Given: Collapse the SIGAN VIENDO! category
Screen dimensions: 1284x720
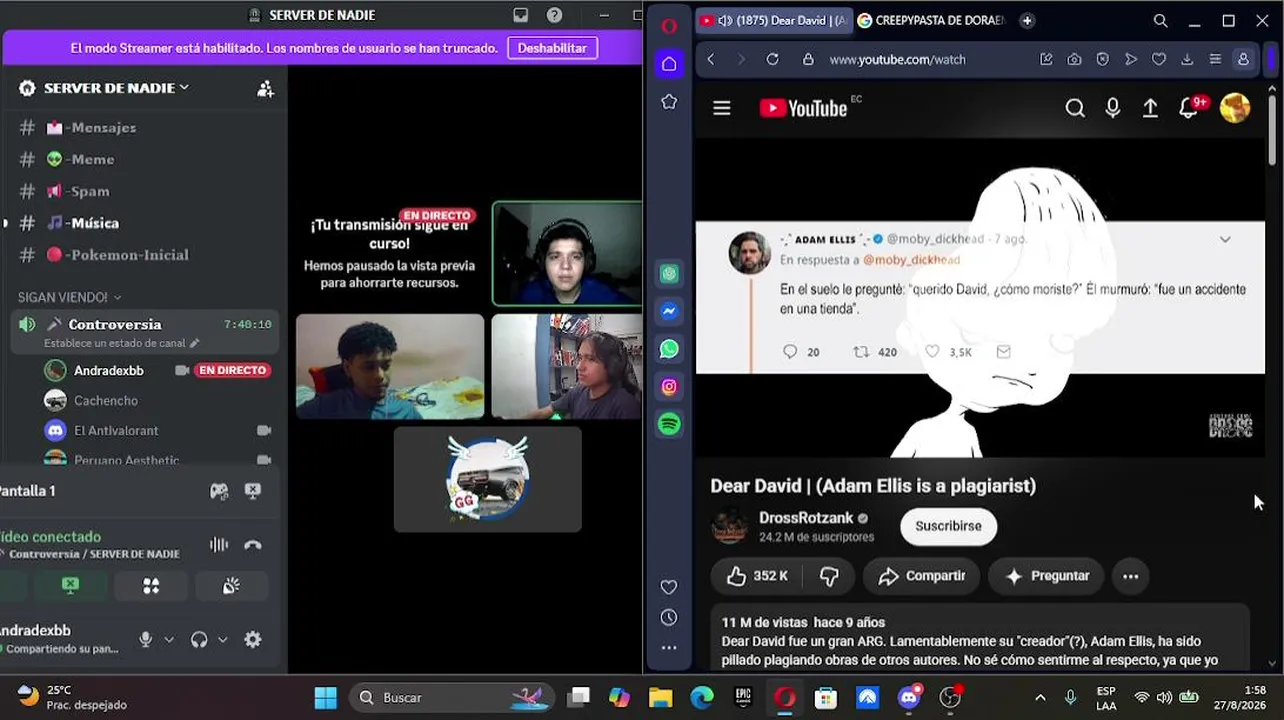Looking at the screenshot, I should coord(69,297).
